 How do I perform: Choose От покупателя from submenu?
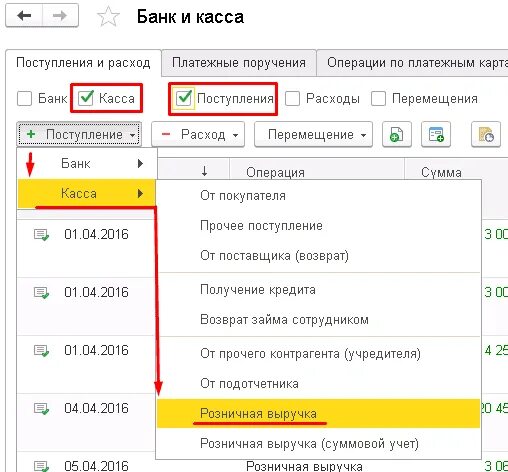[318, 196]
